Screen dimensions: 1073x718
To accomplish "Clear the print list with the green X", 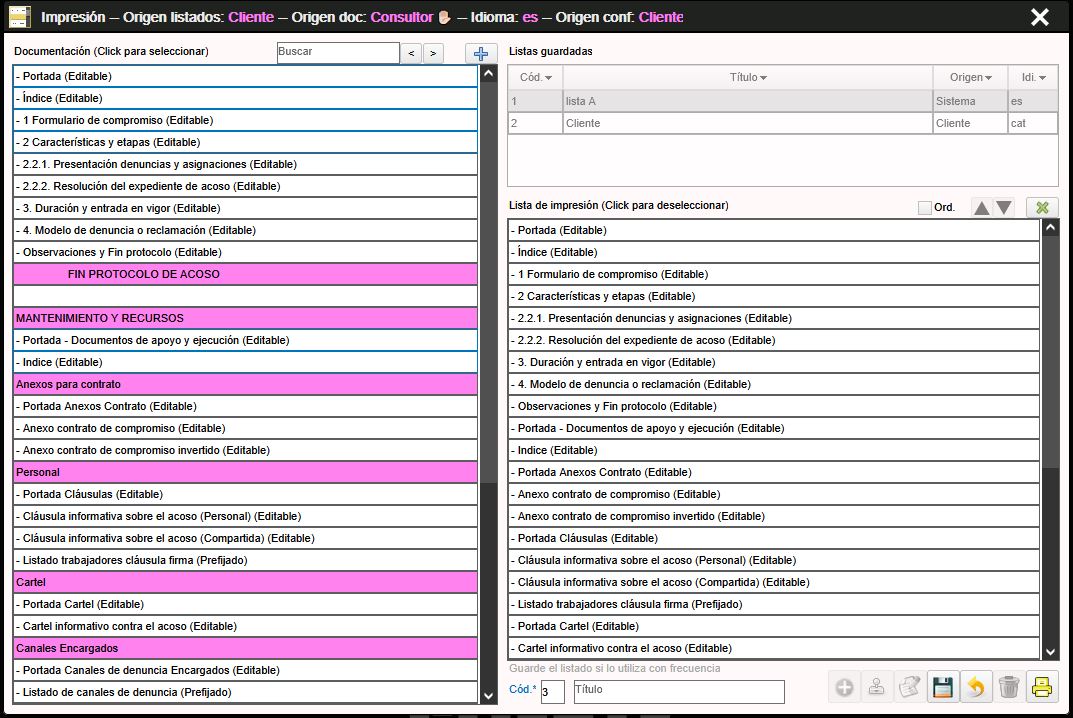I will [x=1042, y=208].
